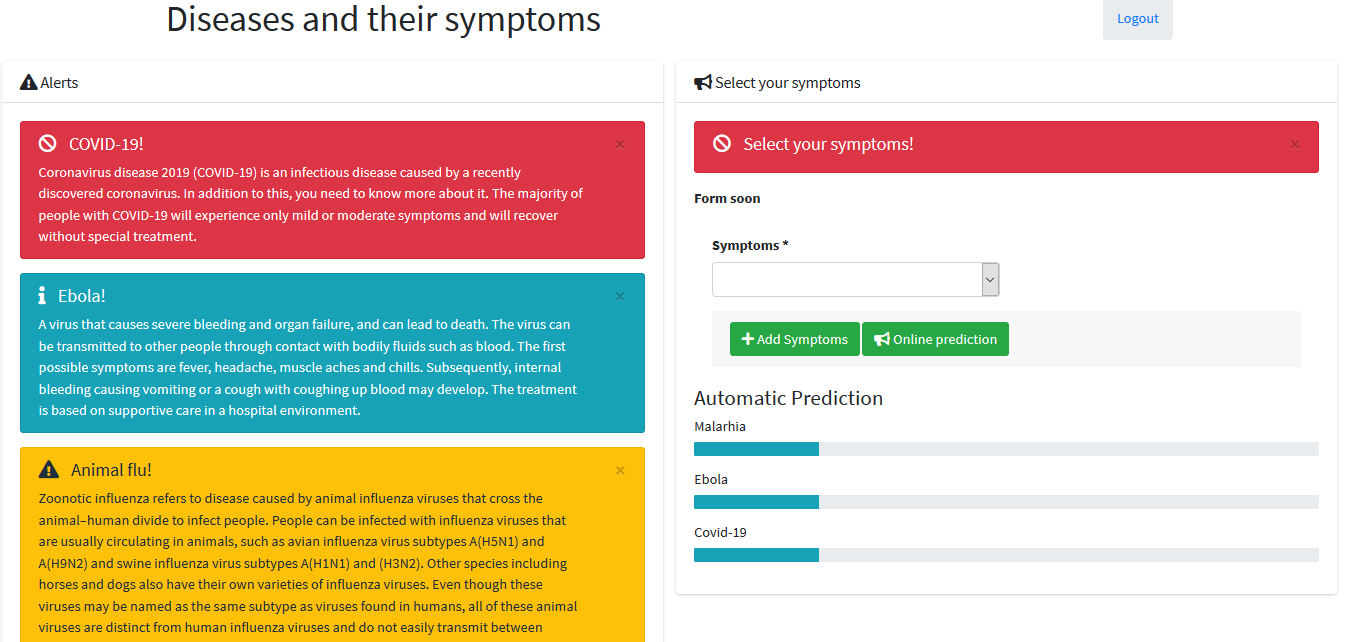Open the Symptoms dropdown list
Image resolution: width=1345 pixels, height=642 pixels.
coord(855,280)
